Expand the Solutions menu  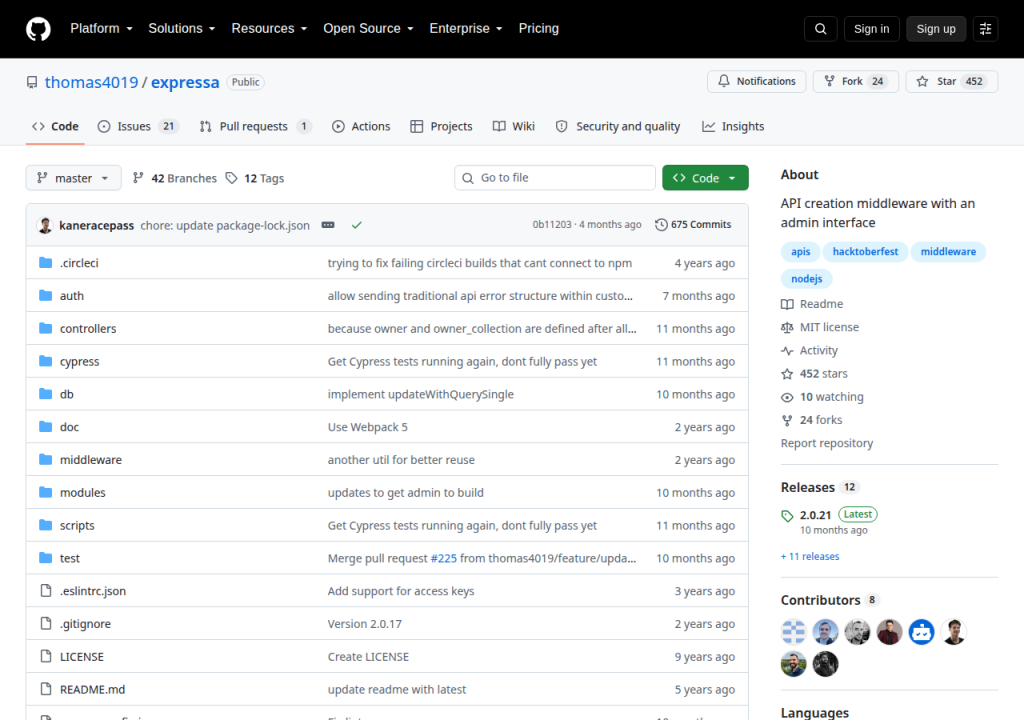[x=182, y=29]
